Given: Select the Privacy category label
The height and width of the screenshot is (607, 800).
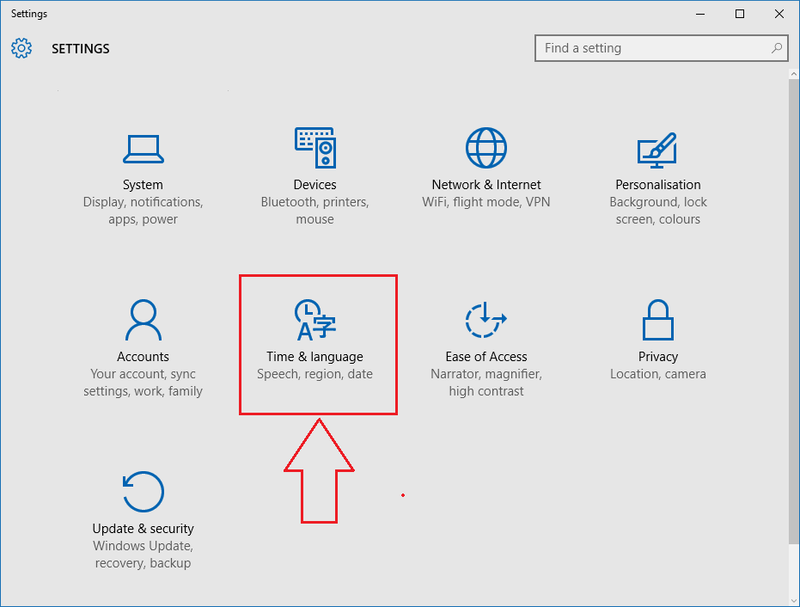Looking at the screenshot, I should tap(658, 357).
